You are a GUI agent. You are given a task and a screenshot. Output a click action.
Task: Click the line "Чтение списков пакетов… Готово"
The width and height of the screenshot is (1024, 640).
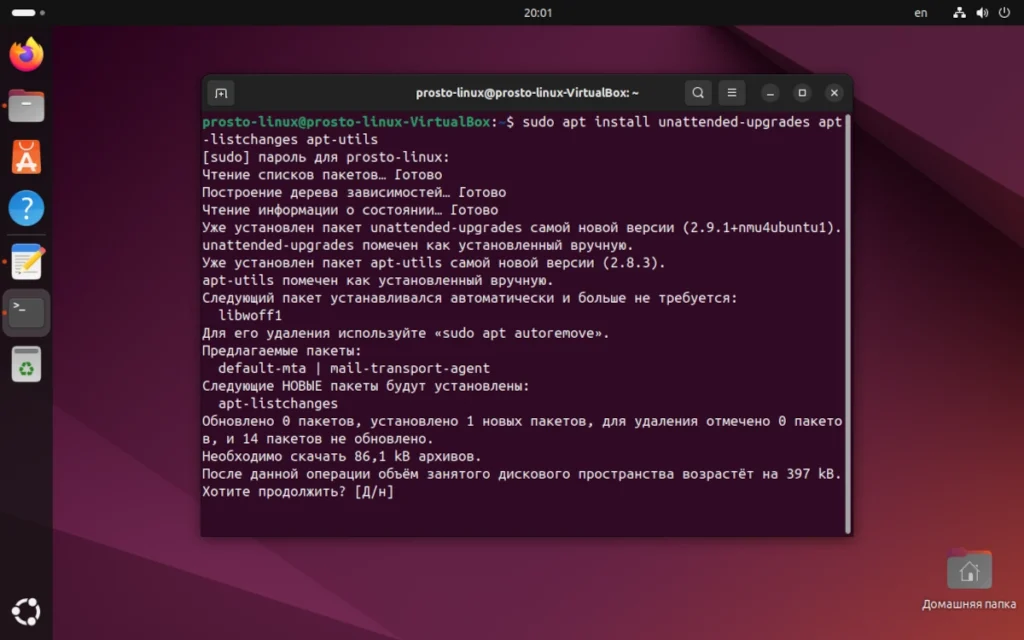(x=322, y=175)
